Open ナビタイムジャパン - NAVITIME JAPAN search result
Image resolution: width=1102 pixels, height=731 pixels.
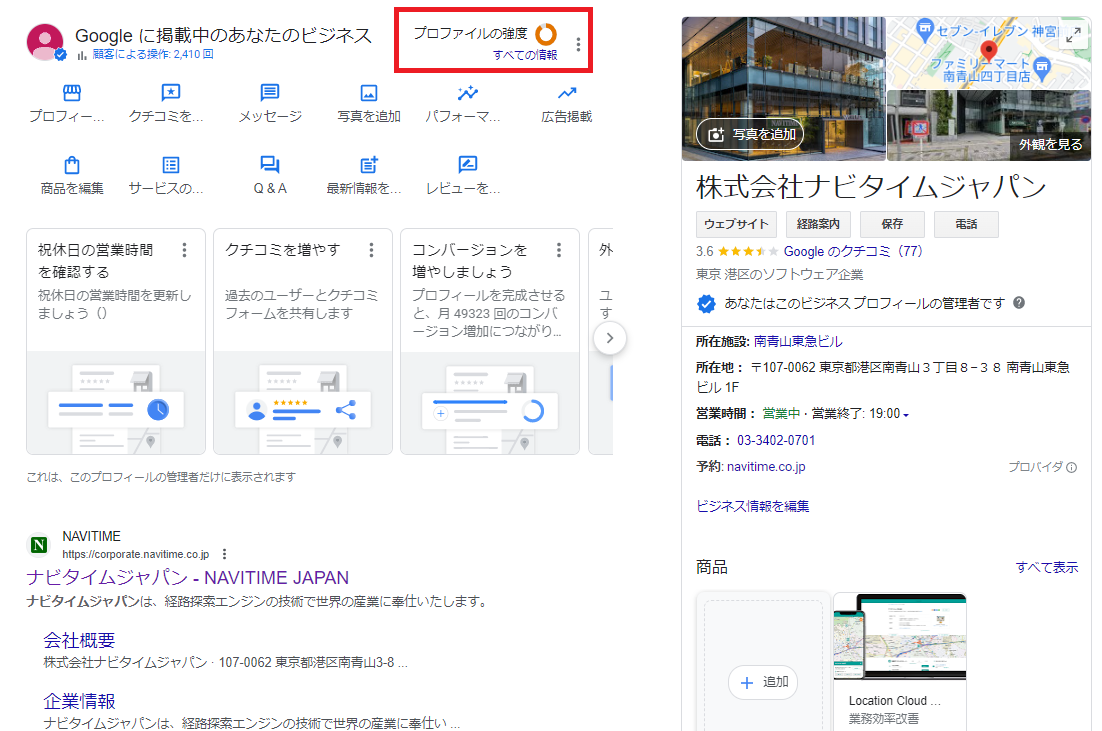coord(188,578)
